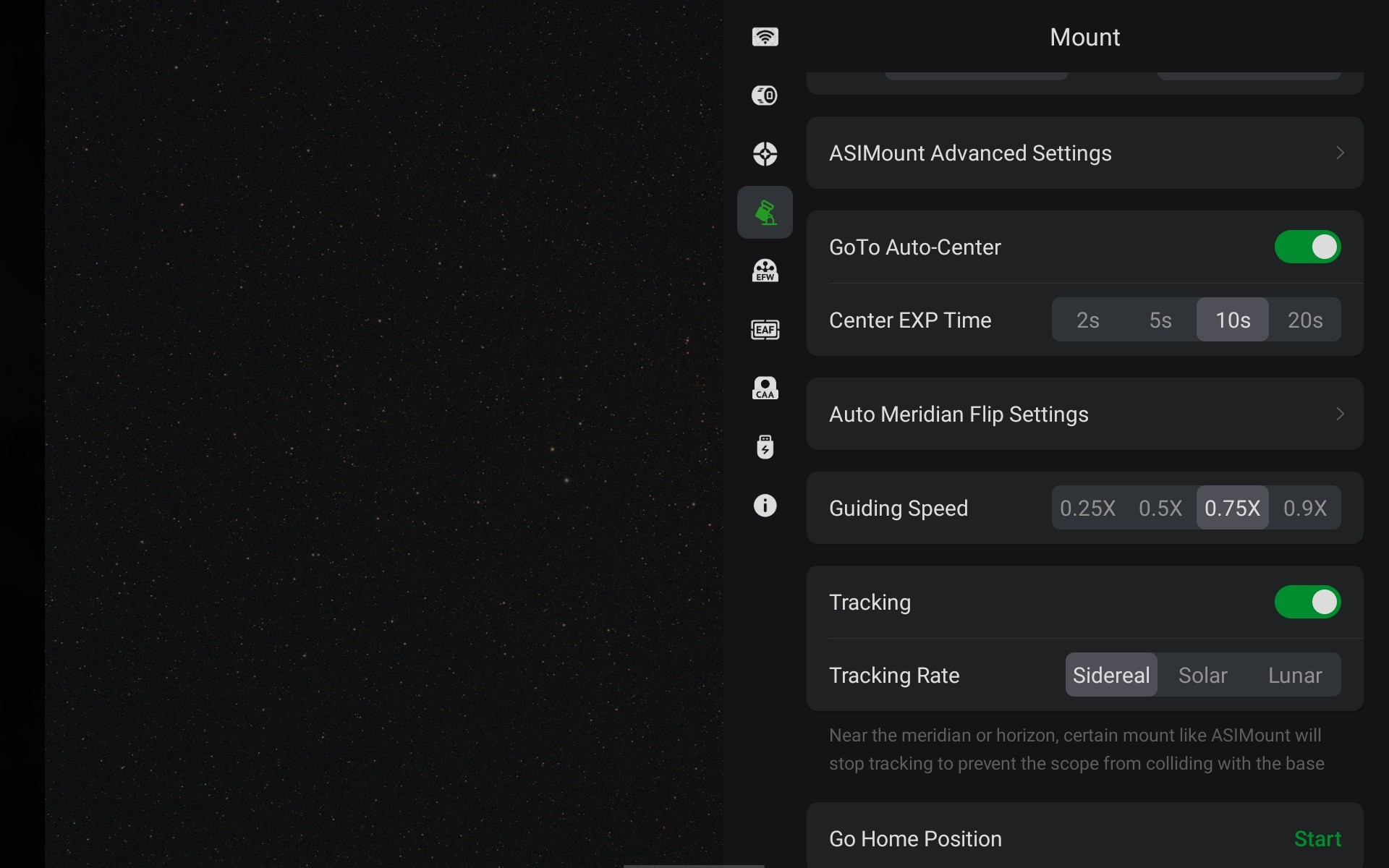This screenshot has height=868, width=1389.
Task: Click the Center EXP Time label
Action: pyautogui.click(x=910, y=320)
